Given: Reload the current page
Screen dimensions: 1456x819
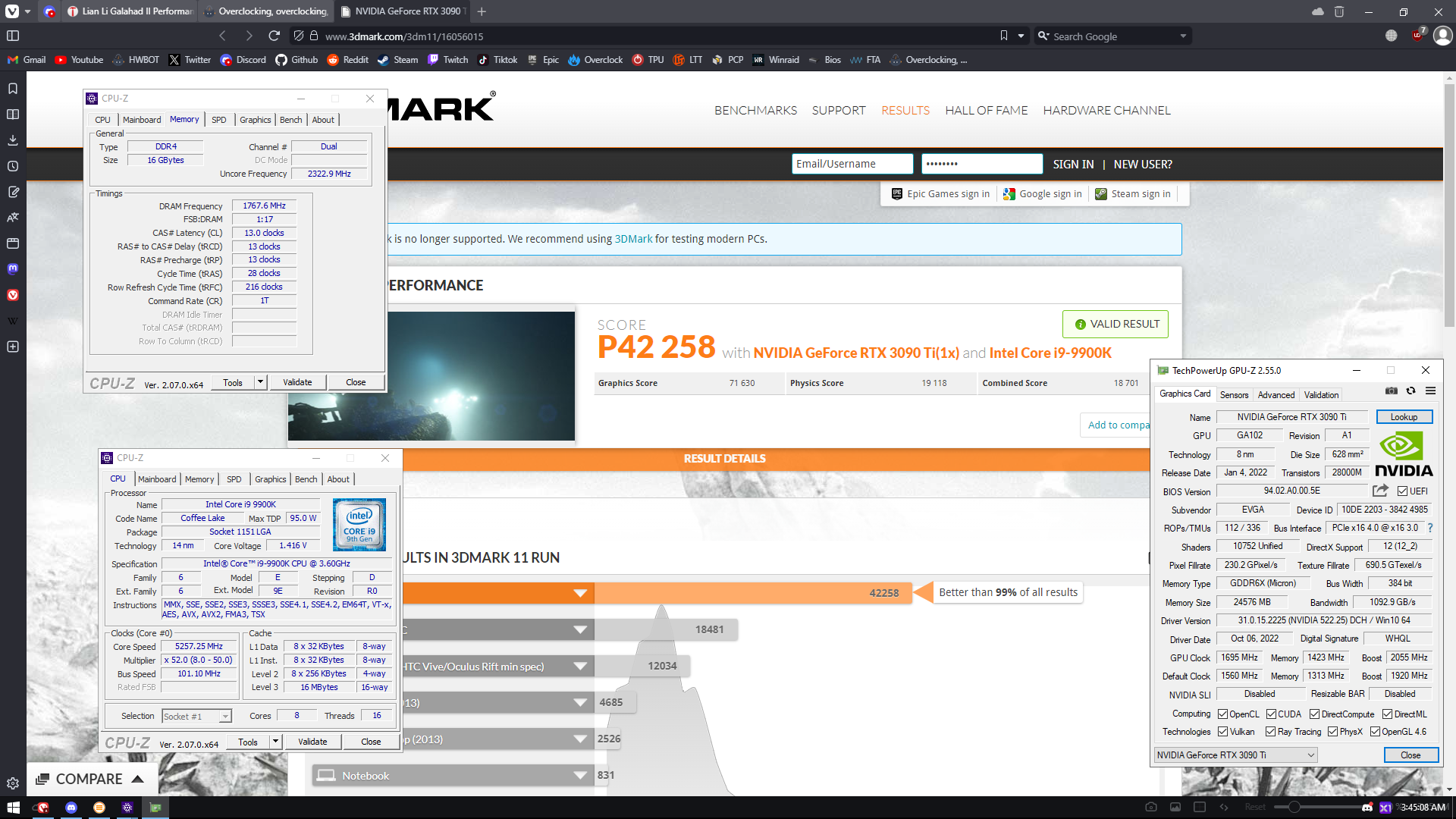Looking at the screenshot, I should pyautogui.click(x=275, y=36).
